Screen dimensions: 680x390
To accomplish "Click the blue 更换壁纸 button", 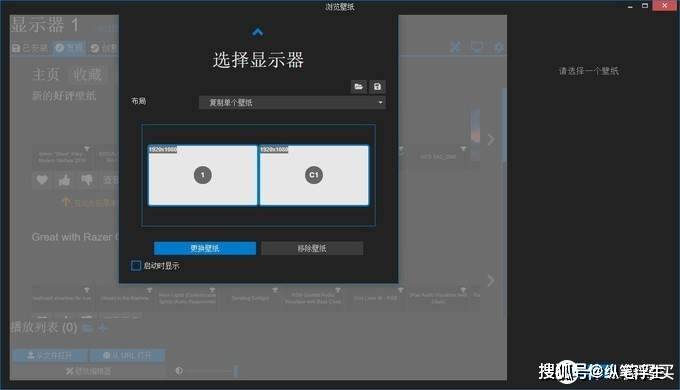I will pos(205,248).
